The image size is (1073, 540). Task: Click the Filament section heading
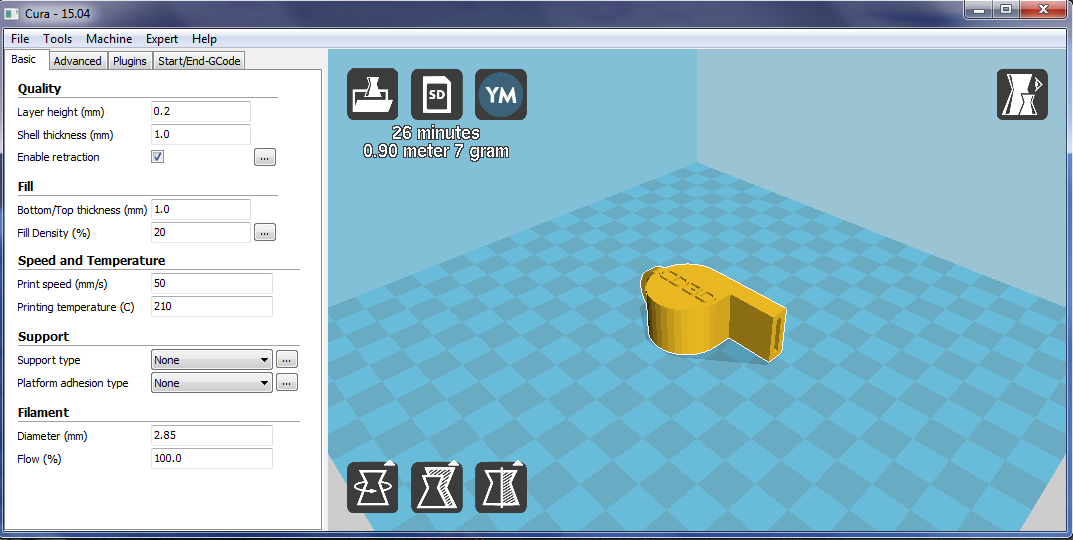tap(43, 413)
